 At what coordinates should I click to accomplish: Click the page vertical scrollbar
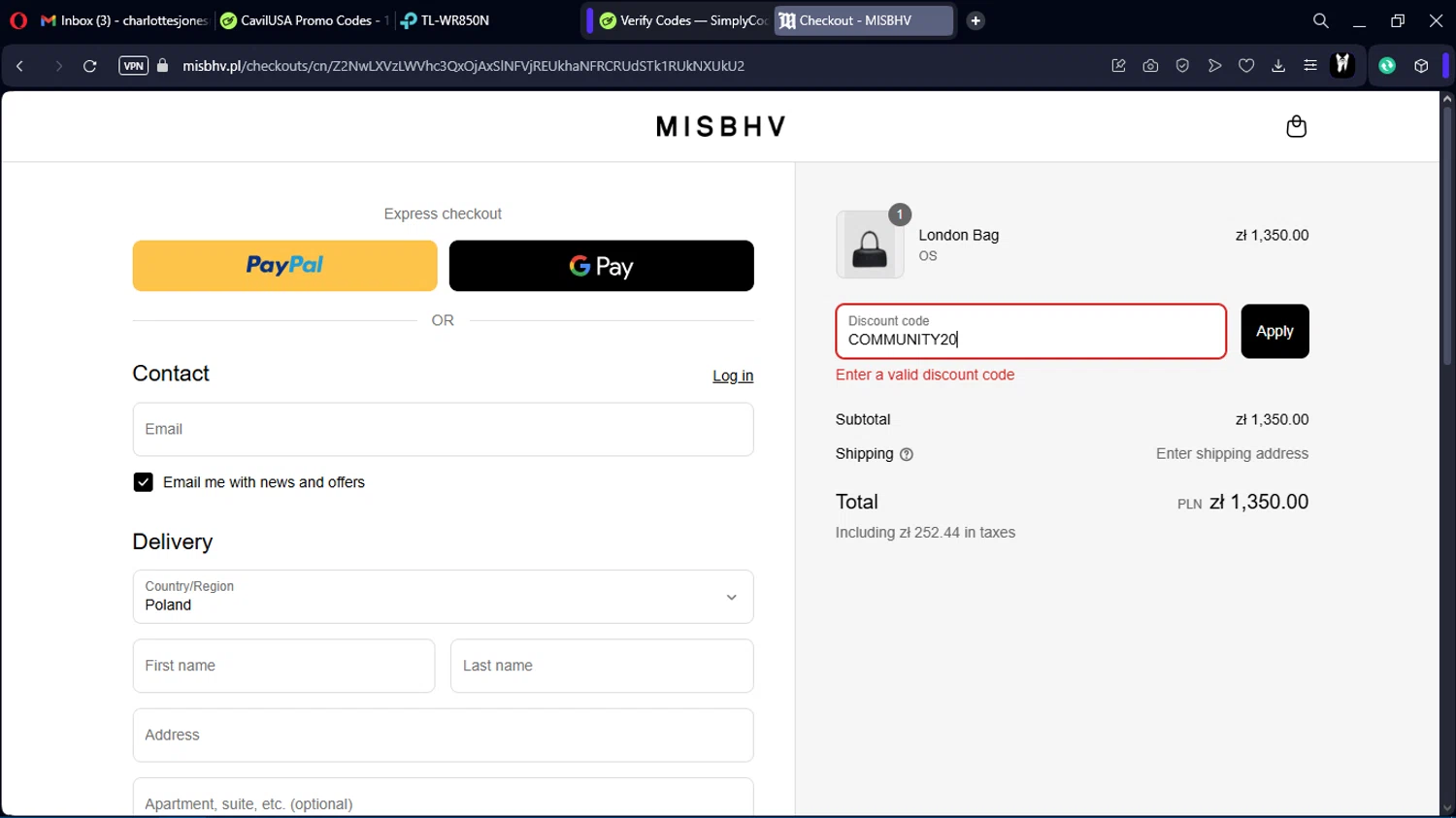coord(1447,236)
